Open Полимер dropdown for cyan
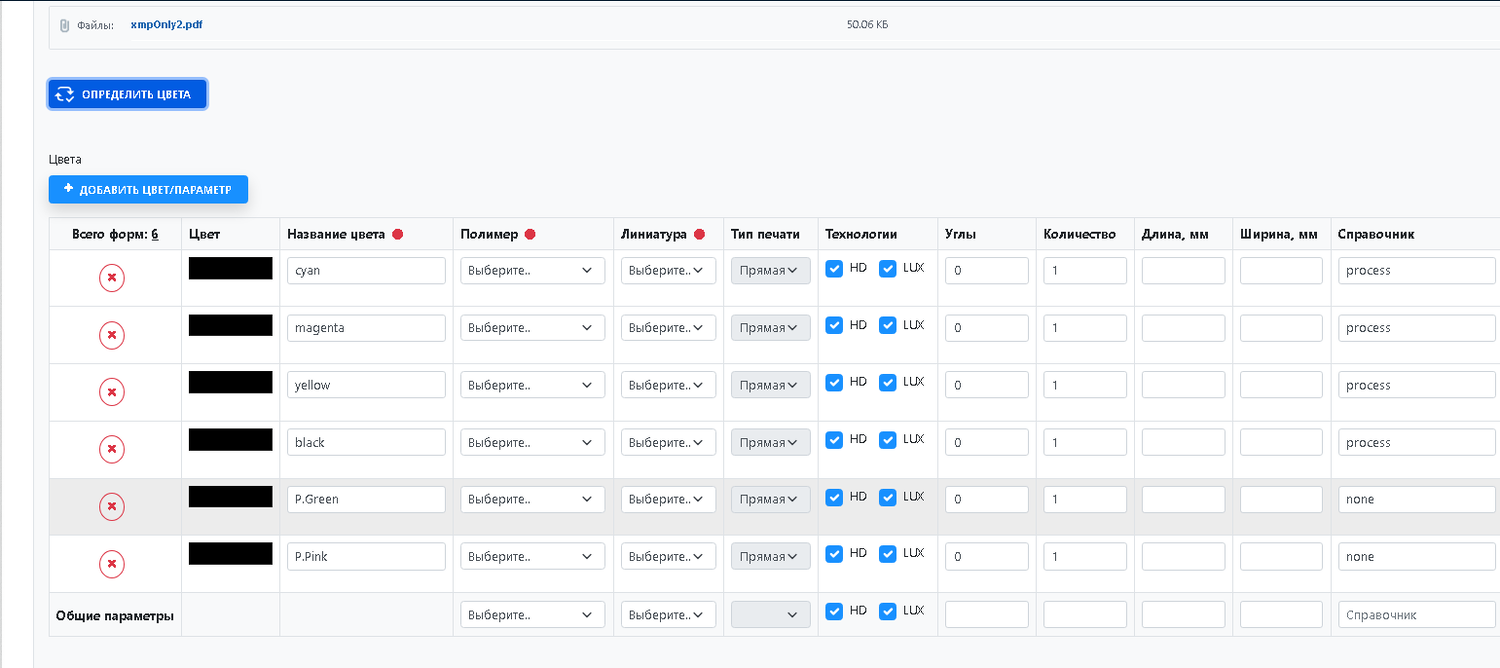Screen dimensions: 1500x668 [x=533, y=271]
